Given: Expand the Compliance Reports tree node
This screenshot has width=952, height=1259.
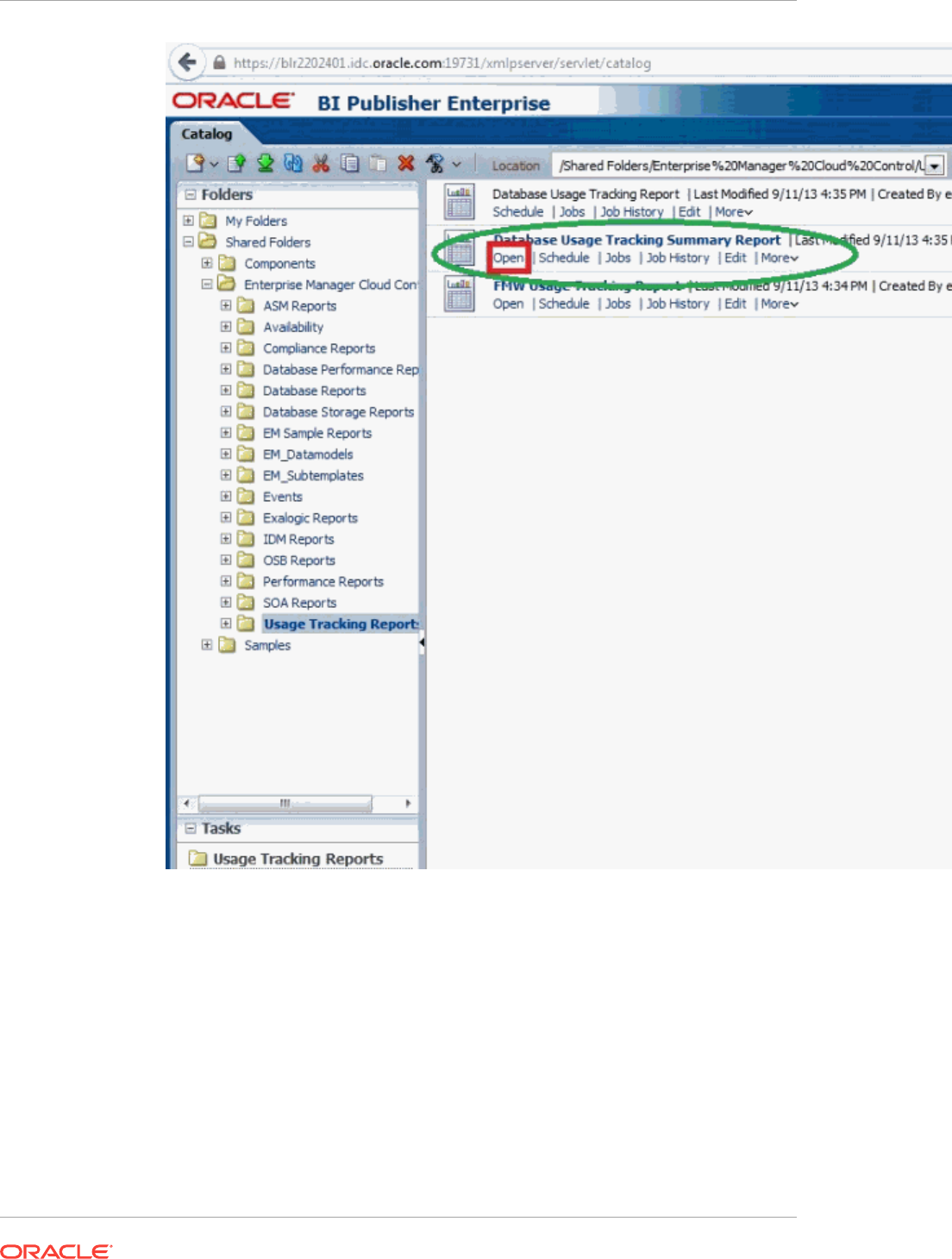Looking at the screenshot, I should pos(226,348).
